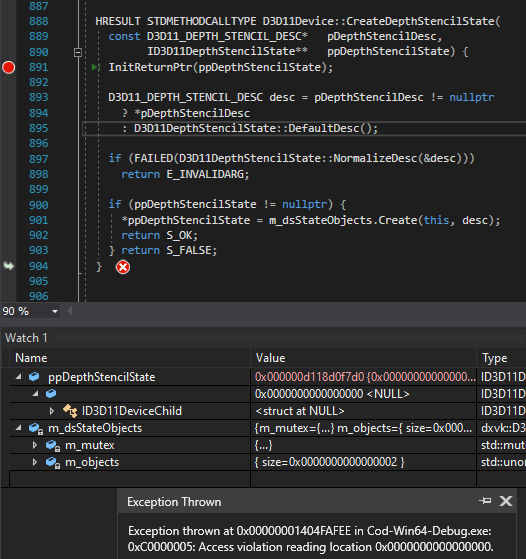Collapse the function with the outlining box at line 890
The width and height of the screenshot is (526, 559).
pos(78,52)
